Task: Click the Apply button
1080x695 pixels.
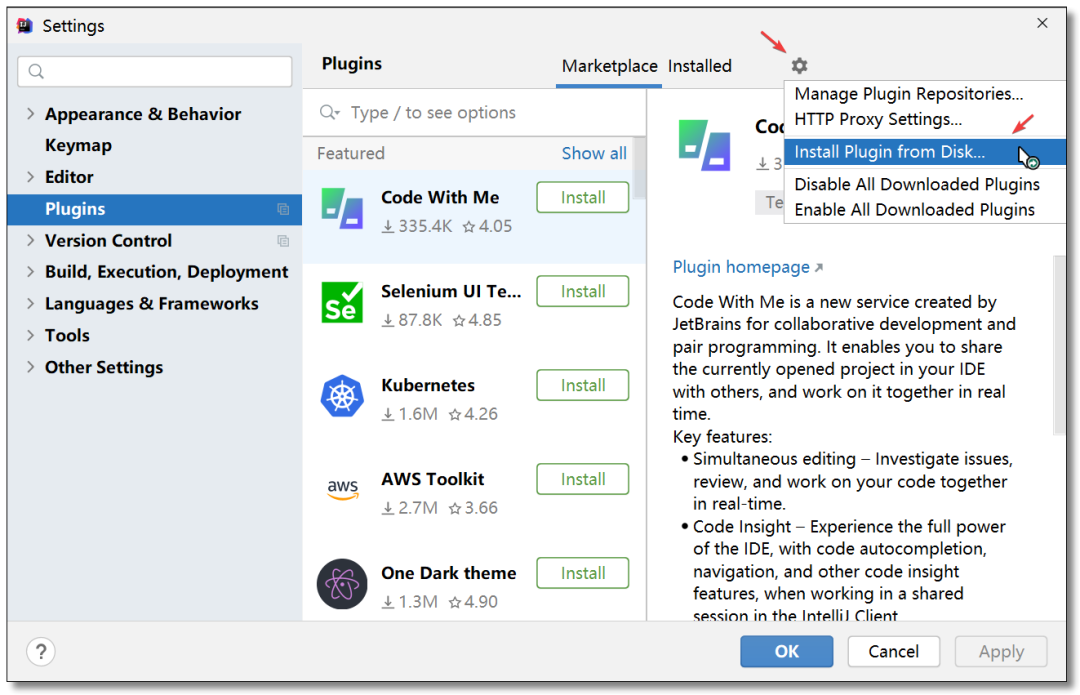Action: click(x=1001, y=651)
